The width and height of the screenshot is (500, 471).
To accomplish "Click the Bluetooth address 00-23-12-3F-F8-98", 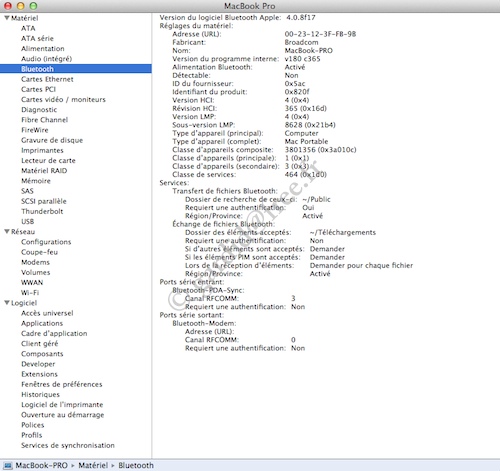I will click(x=320, y=34).
